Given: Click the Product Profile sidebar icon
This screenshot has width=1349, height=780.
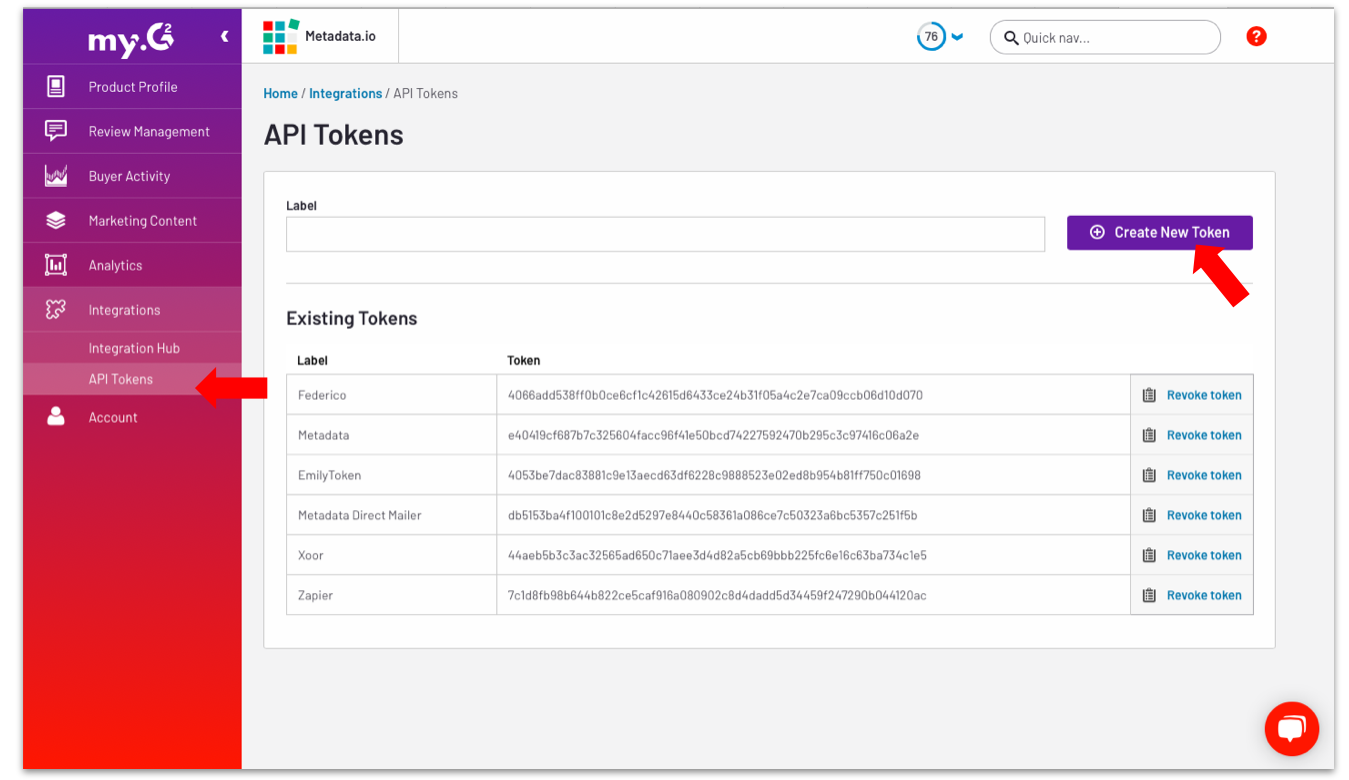Looking at the screenshot, I should click(56, 87).
